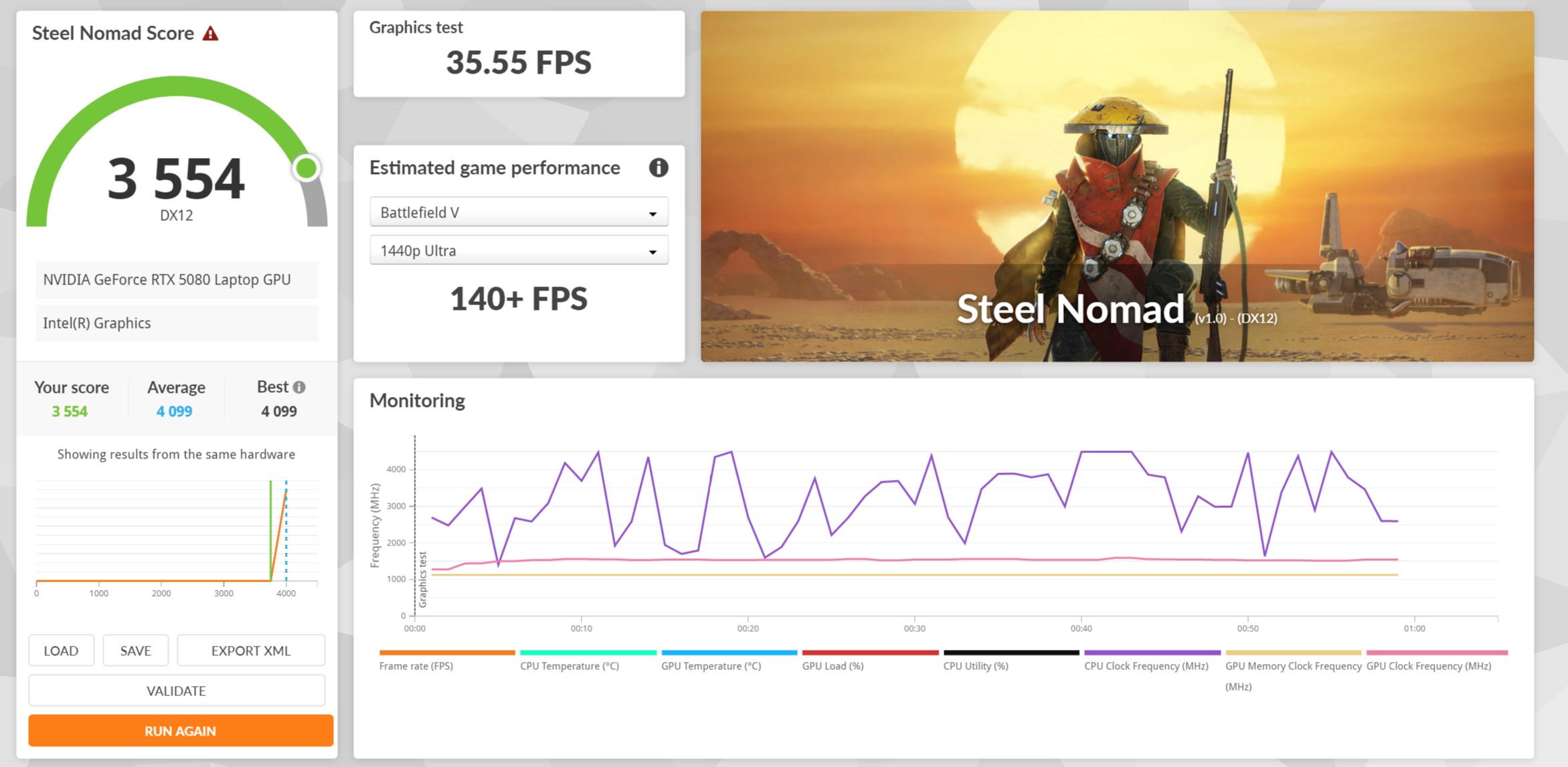
Task: Hit the orange RUN AGAIN button
Action: pyautogui.click(x=180, y=731)
